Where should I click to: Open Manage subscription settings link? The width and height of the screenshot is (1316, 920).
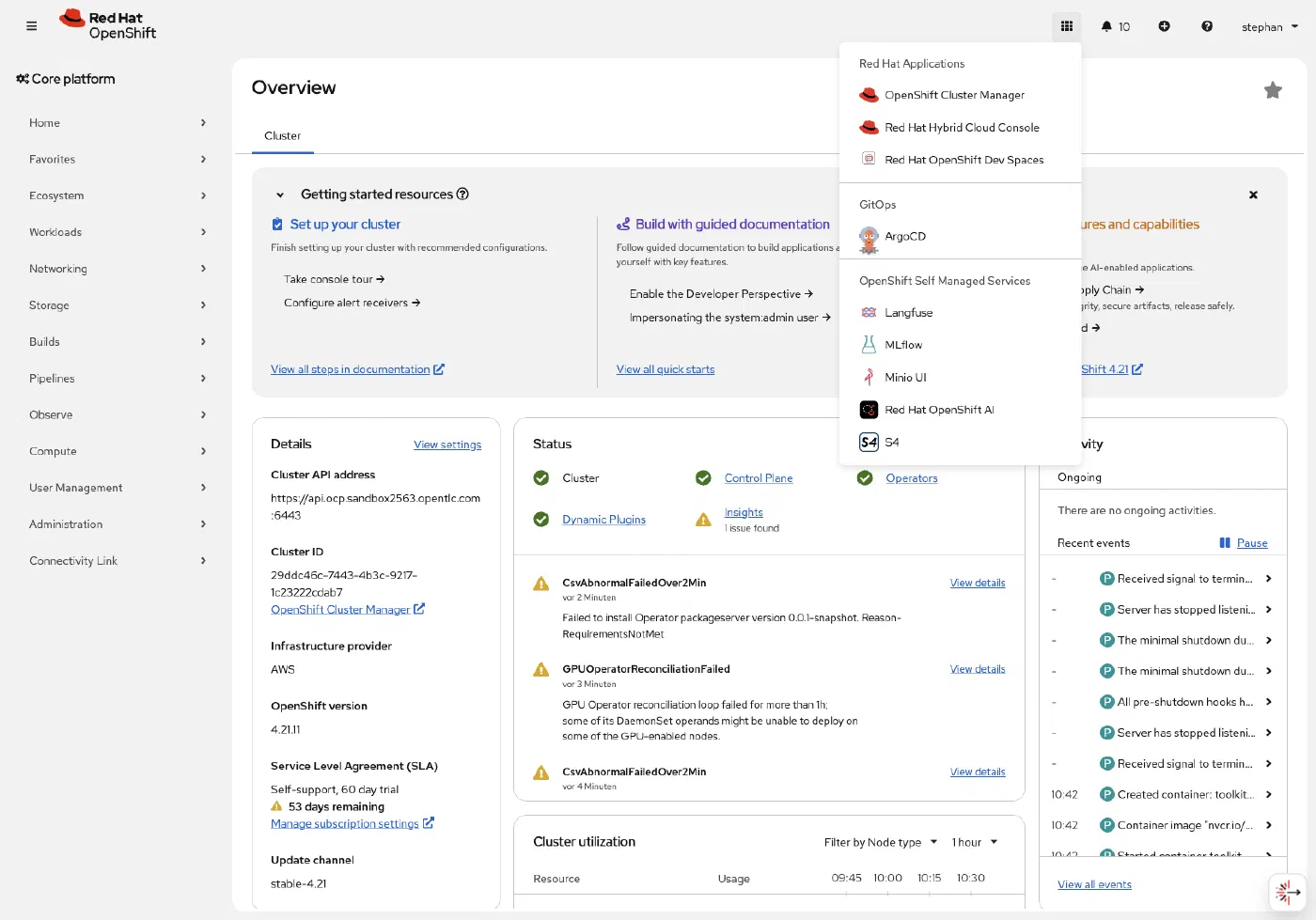[x=352, y=823]
